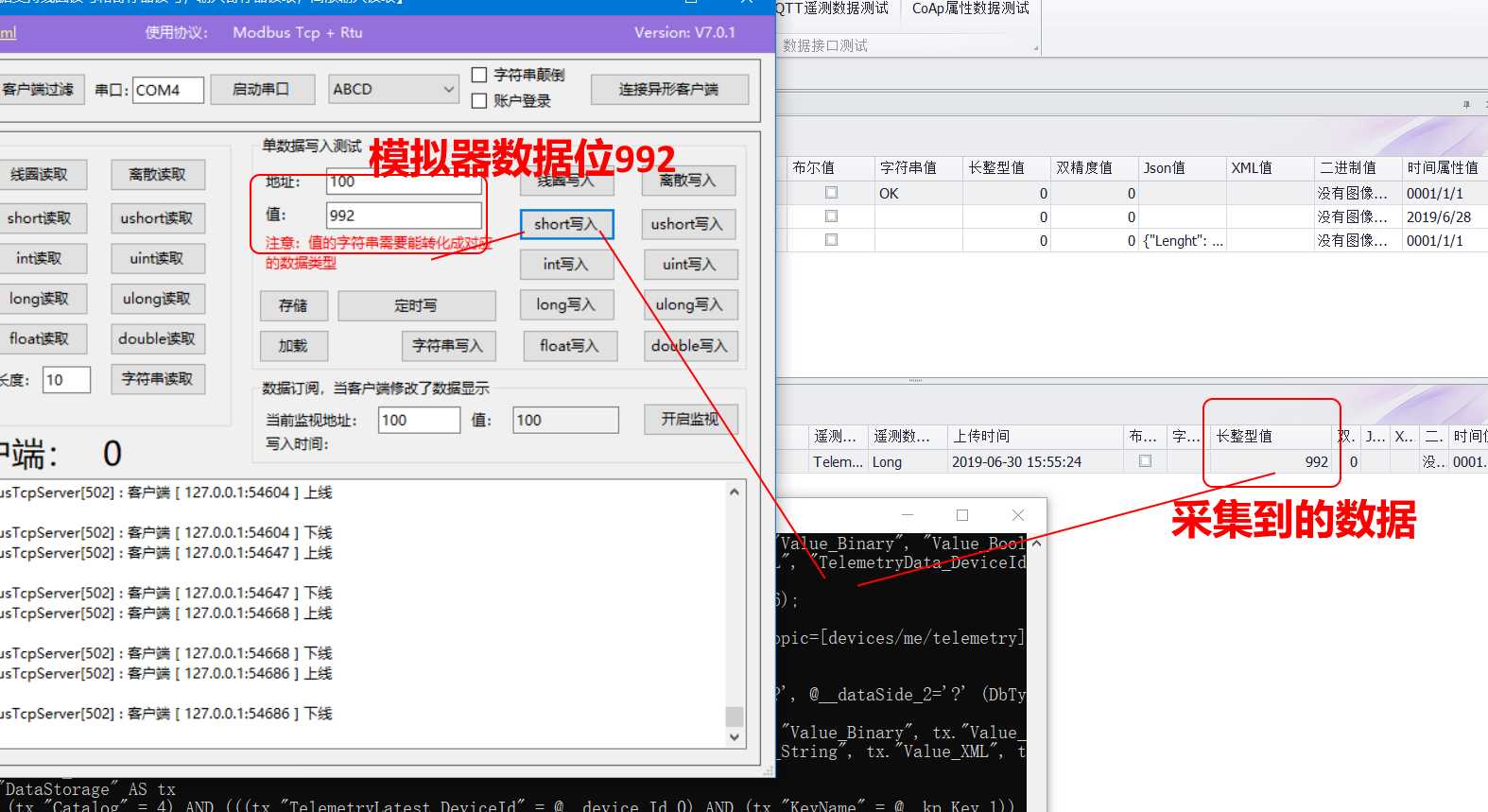The height and width of the screenshot is (812, 1488).
Task: Click the uint写入 button
Action: [689, 265]
